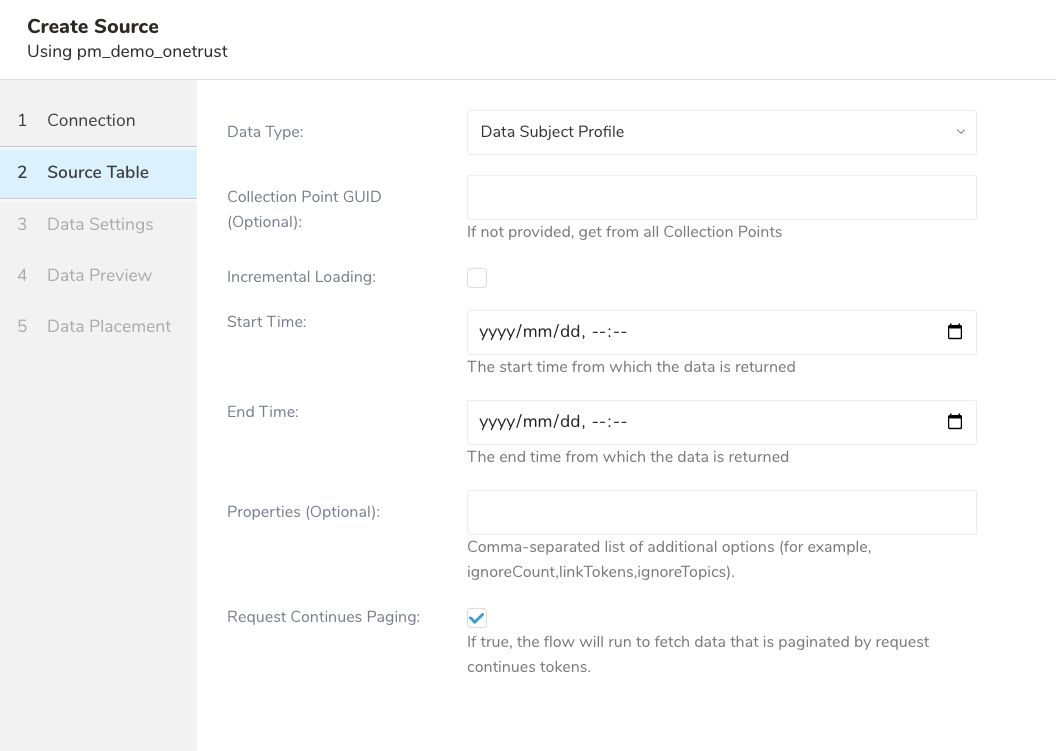This screenshot has height=751, width=1056.
Task: Select the hour segment in Start Time
Action: click(599, 332)
